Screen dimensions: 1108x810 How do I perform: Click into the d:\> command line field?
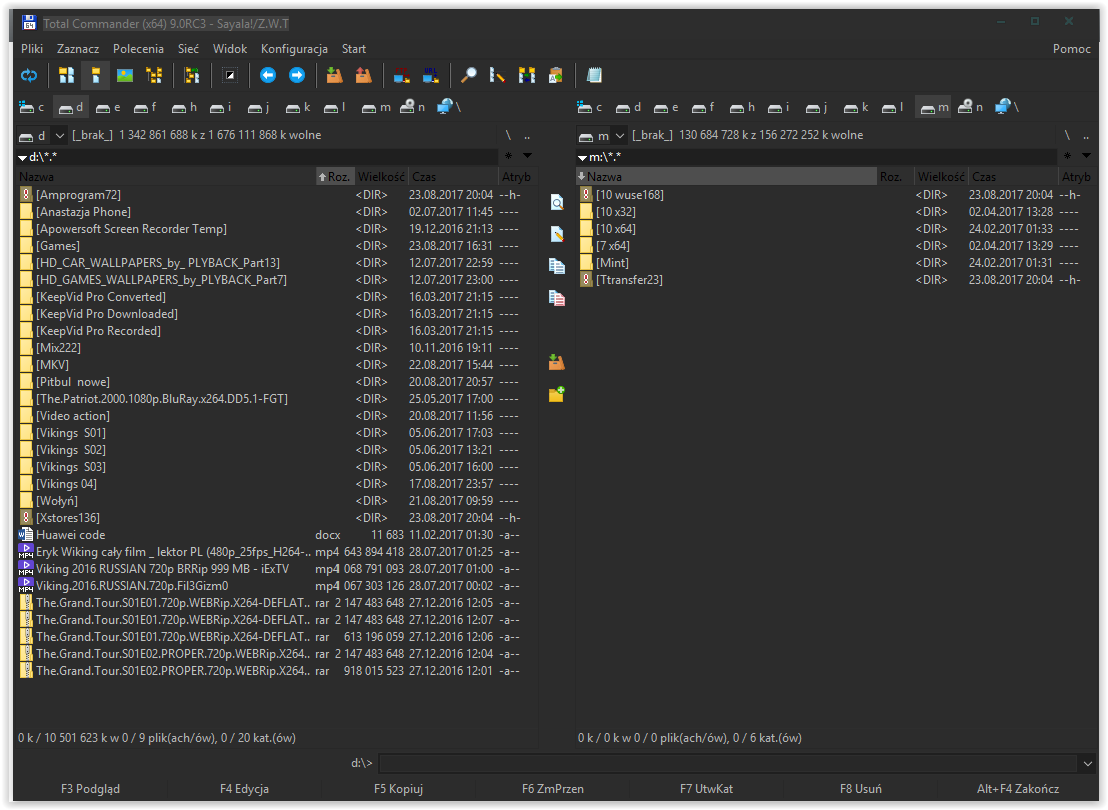click(x=729, y=763)
